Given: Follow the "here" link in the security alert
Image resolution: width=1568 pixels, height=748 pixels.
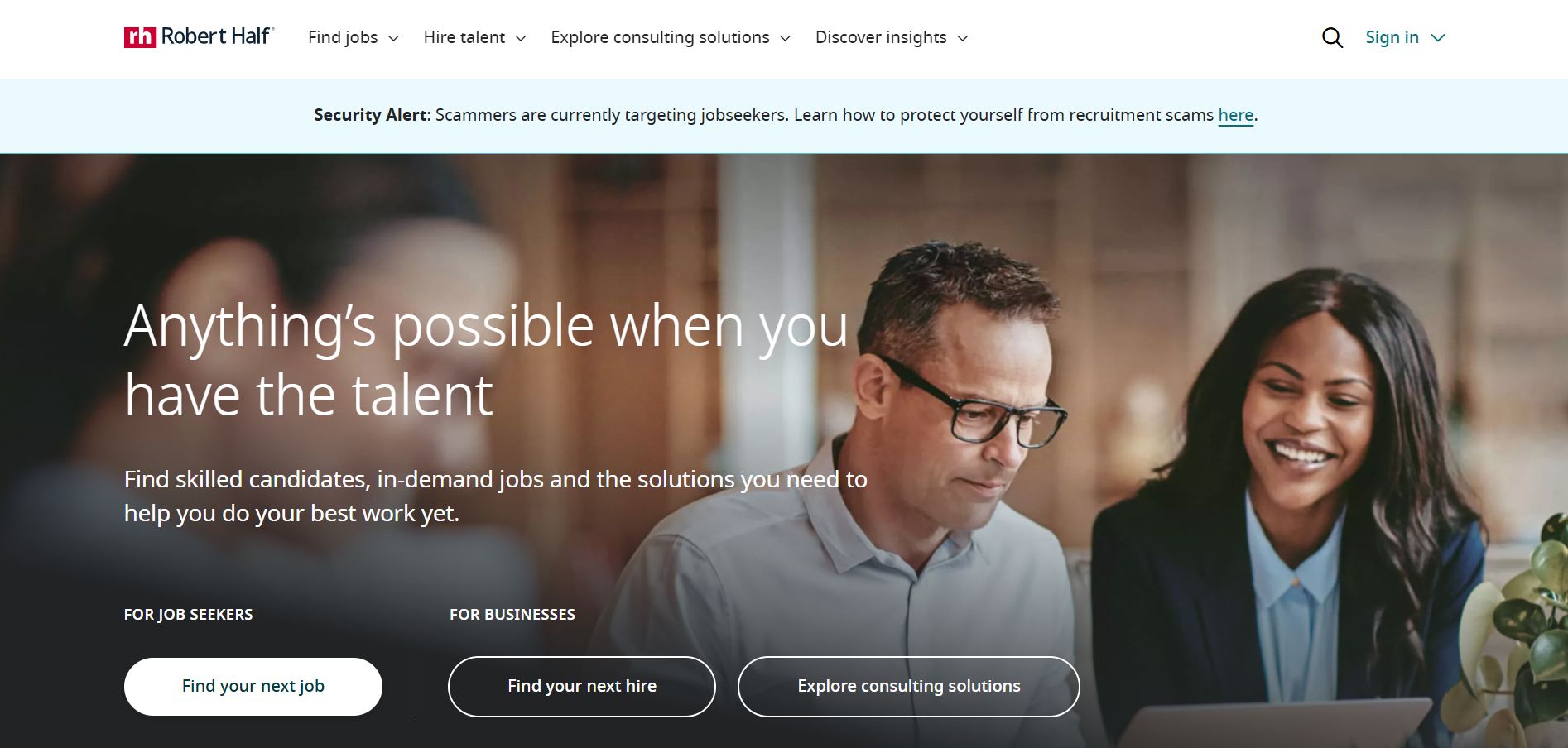Looking at the screenshot, I should point(1235,115).
